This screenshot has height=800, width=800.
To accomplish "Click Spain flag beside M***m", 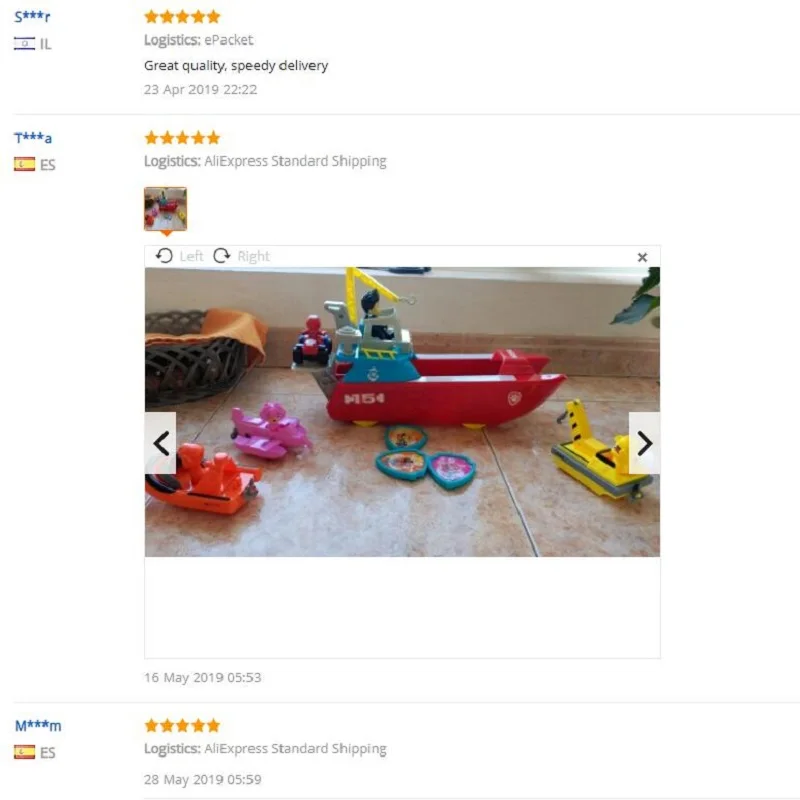I will (24, 752).
